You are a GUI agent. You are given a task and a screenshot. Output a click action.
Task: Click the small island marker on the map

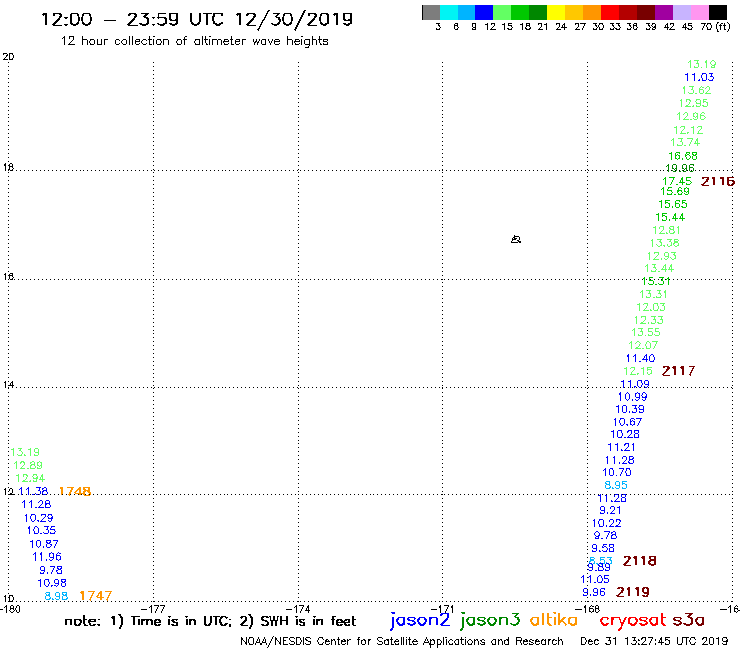(x=516, y=239)
